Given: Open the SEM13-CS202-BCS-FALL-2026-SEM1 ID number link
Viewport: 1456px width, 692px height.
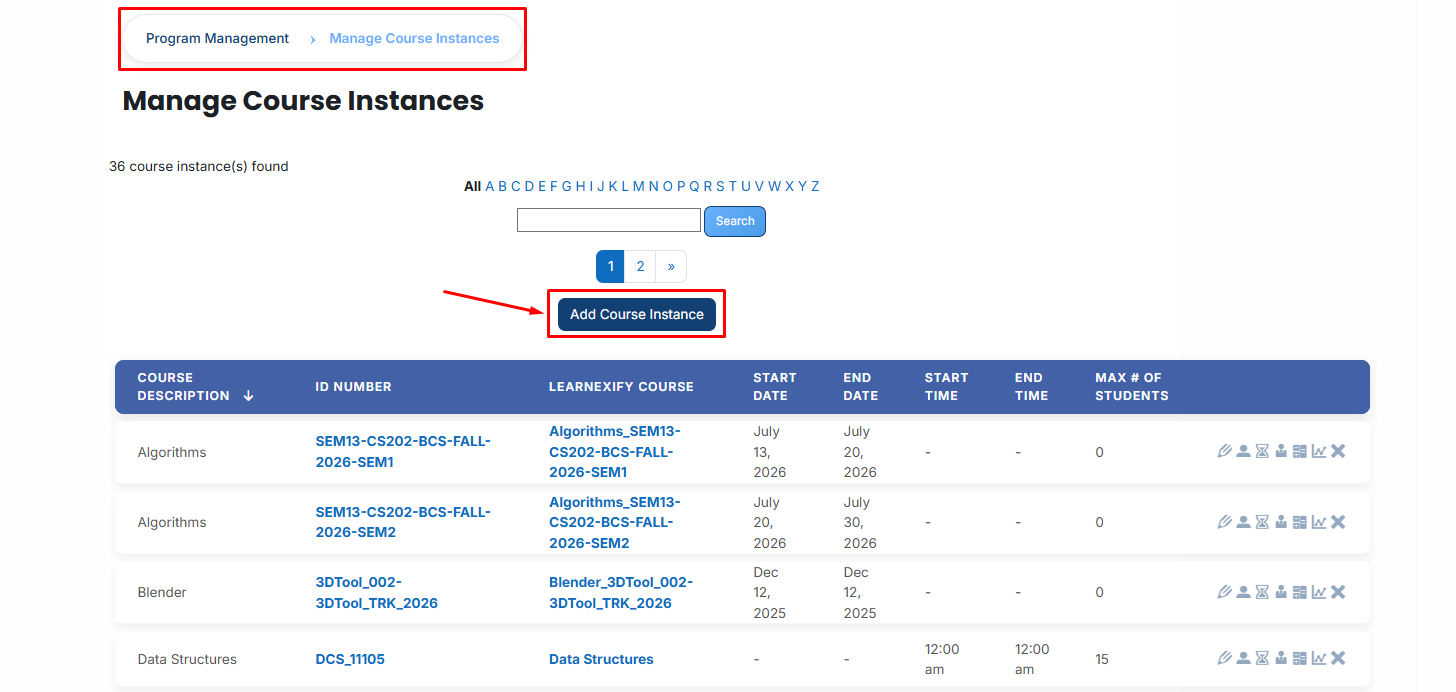Looking at the screenshot, I should [x=403, y=452].
